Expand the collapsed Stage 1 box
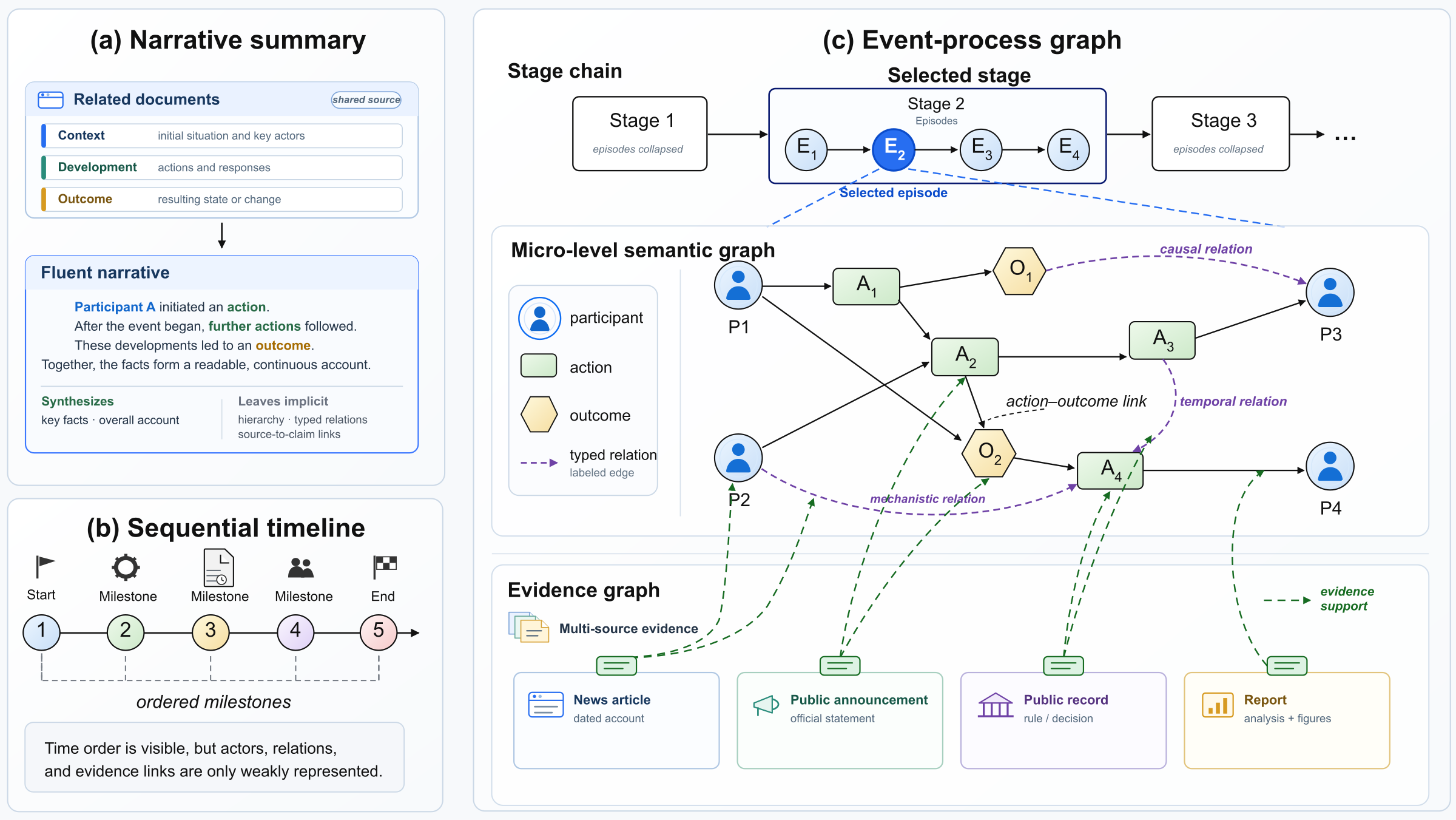This screenshot has width=1456, height=820. tap(640, 134)
